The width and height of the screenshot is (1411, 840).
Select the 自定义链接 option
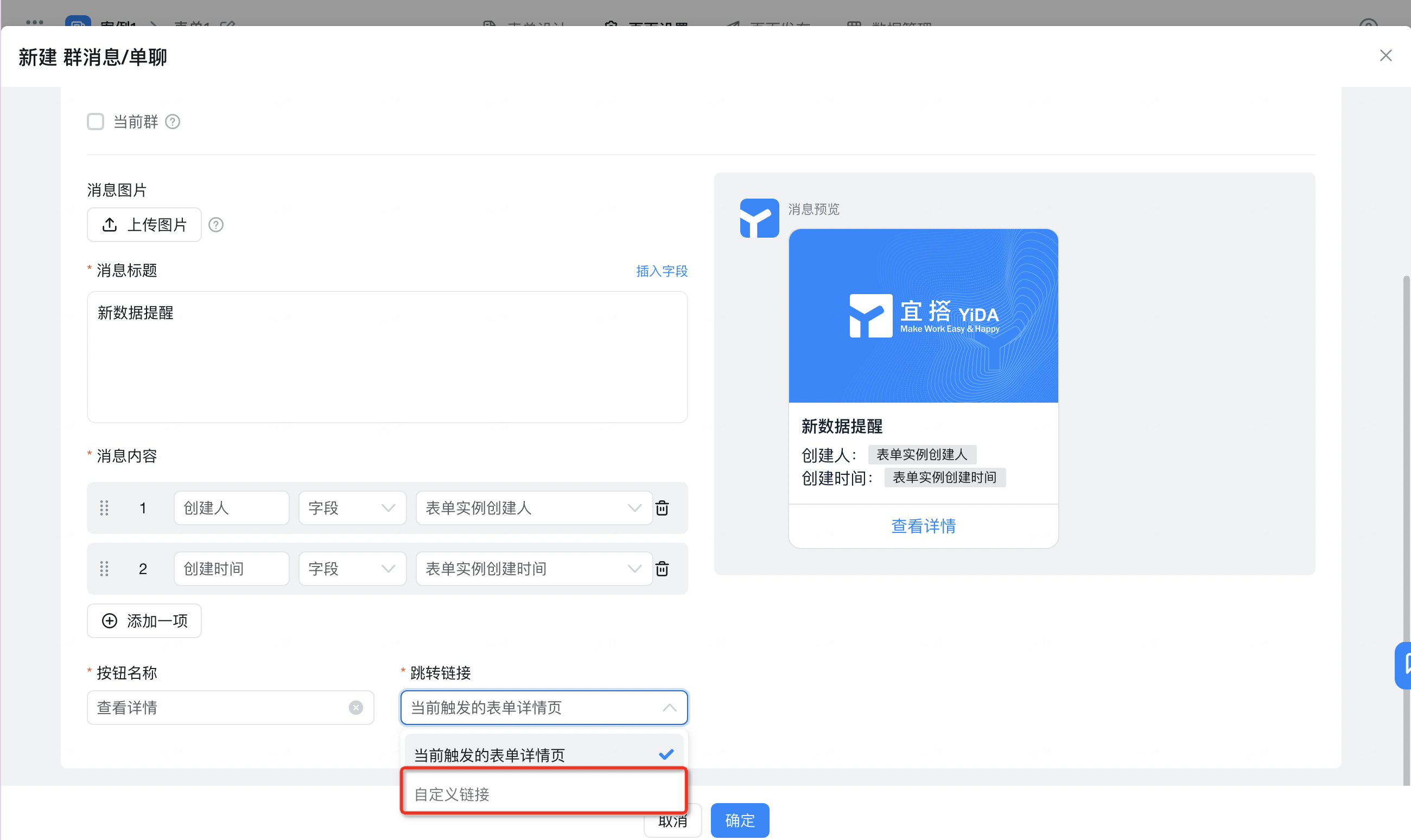(544, 793)
